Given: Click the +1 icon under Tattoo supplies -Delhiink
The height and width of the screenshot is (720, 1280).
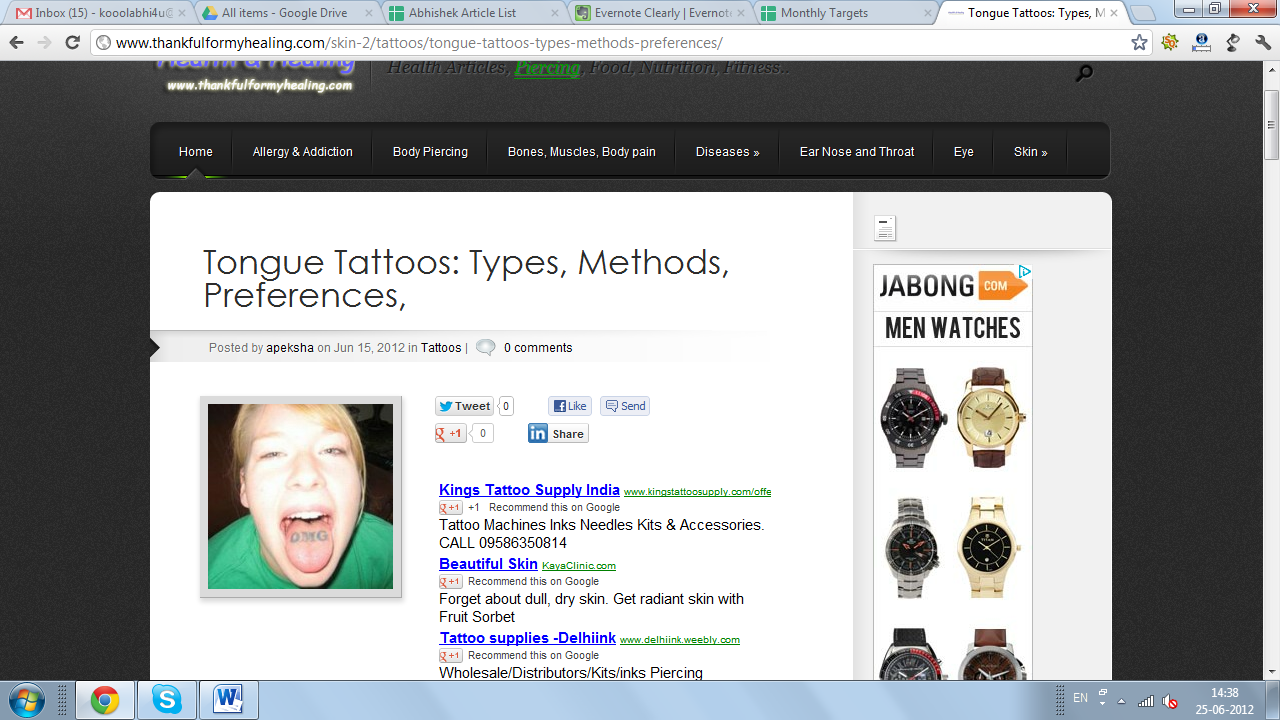Looking at the screenshot, I should tap(451, 656).
